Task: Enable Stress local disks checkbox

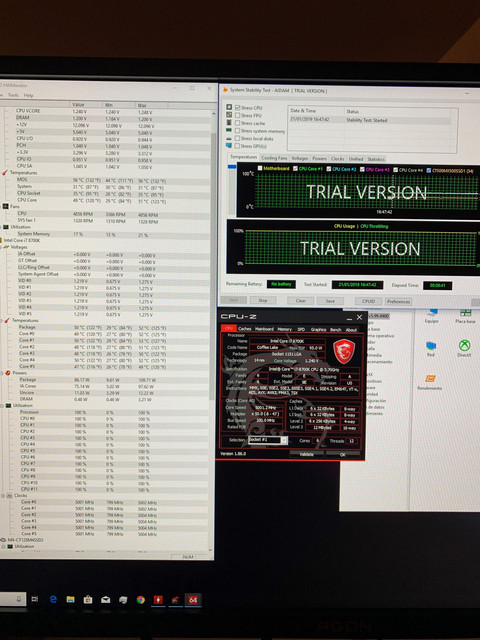Action: (237, 138)
